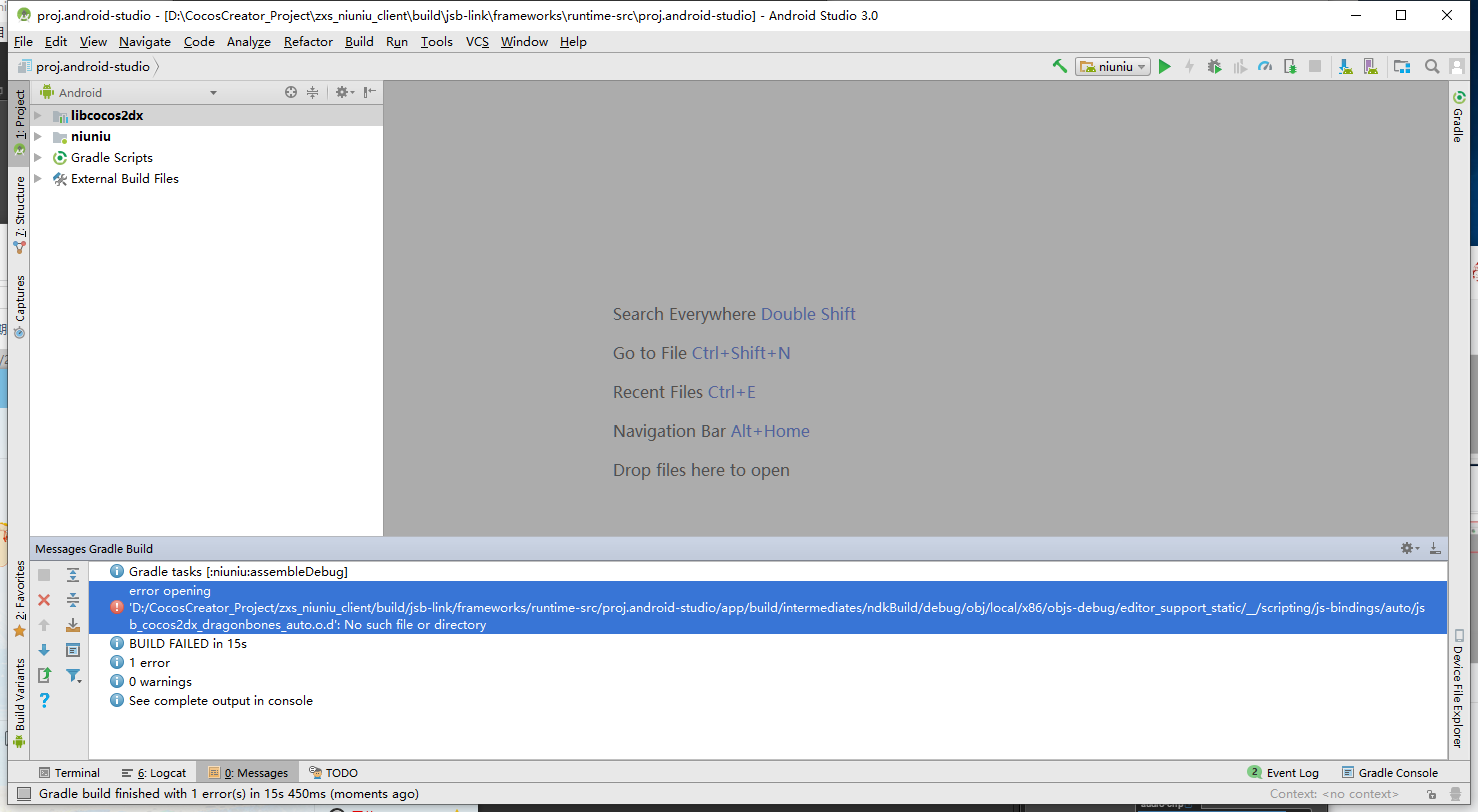Expand the niuniu module node
1478x812 pixels.
(38, 137)
